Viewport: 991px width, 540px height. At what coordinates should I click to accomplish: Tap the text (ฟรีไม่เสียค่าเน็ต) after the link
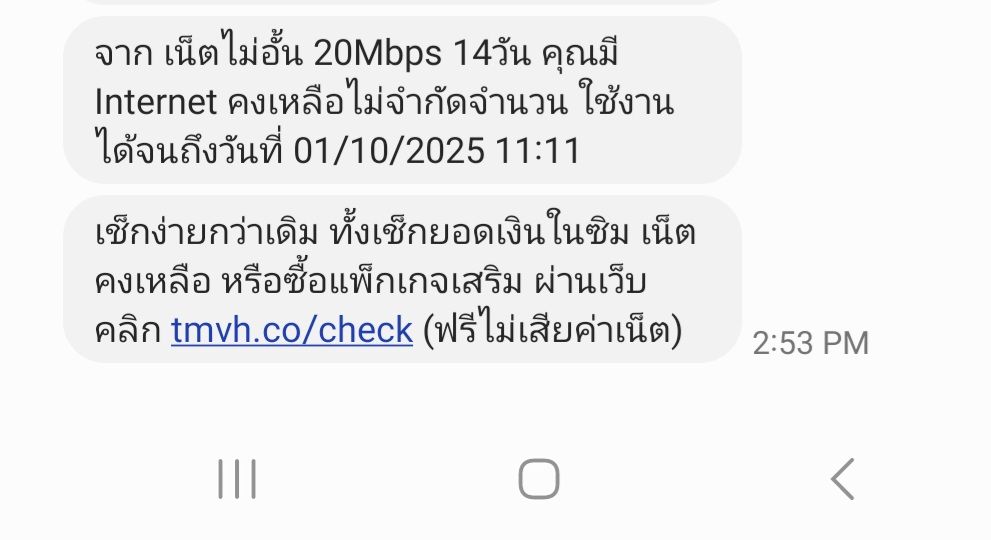point(552,329)
